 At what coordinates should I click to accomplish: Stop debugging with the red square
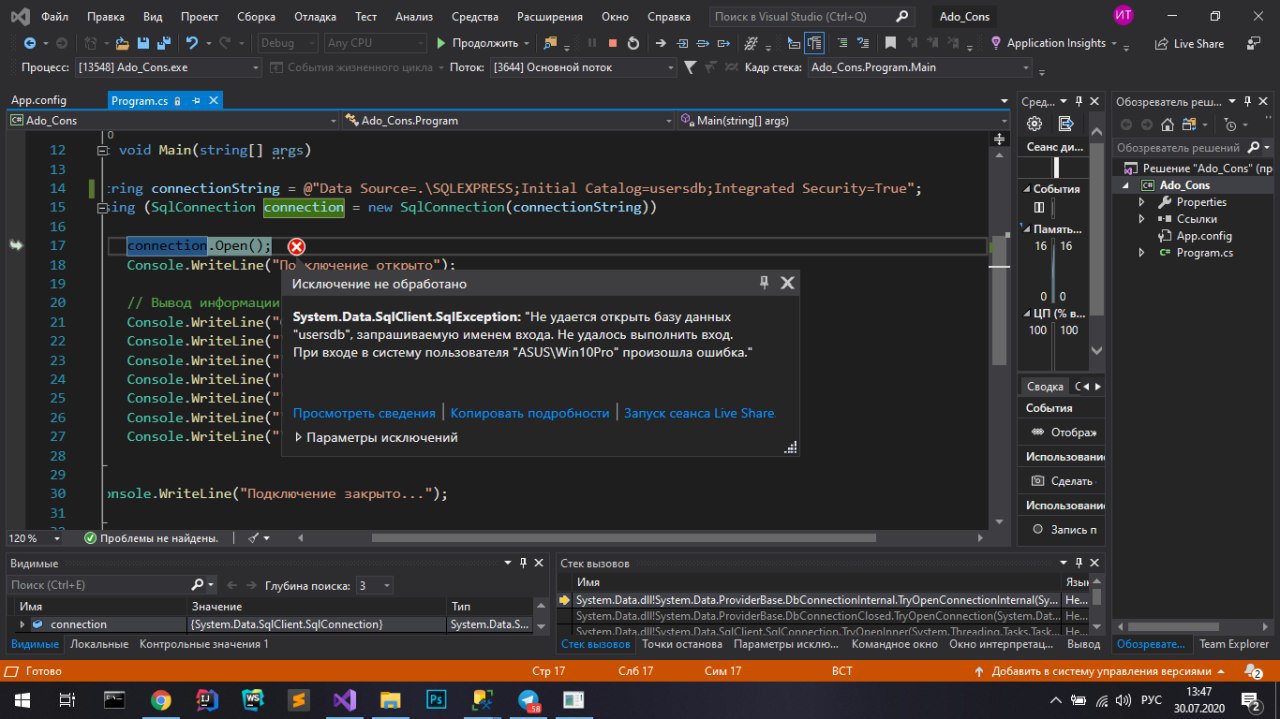coord(612,43)
